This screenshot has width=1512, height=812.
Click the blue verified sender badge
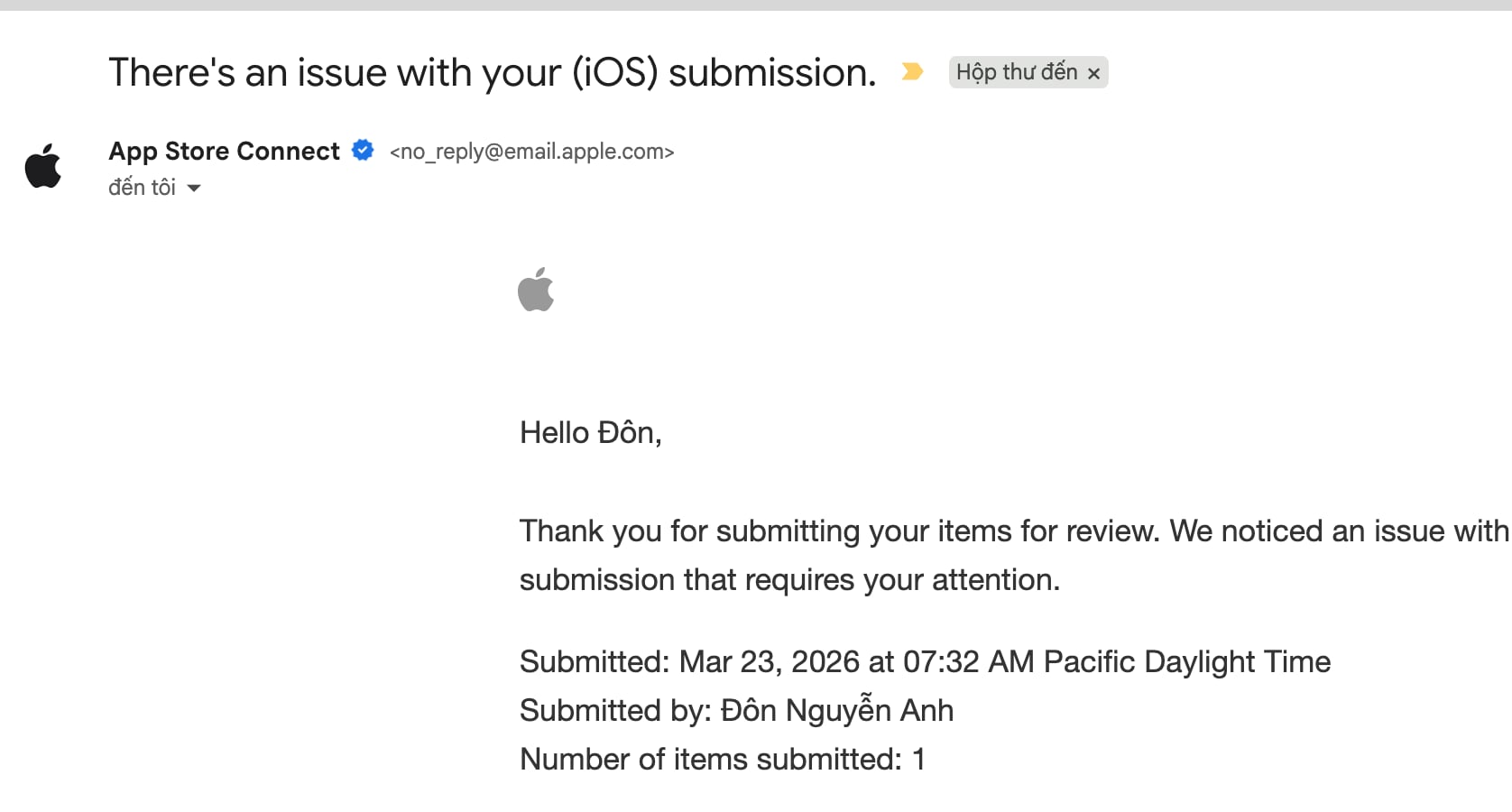(363, 151)
